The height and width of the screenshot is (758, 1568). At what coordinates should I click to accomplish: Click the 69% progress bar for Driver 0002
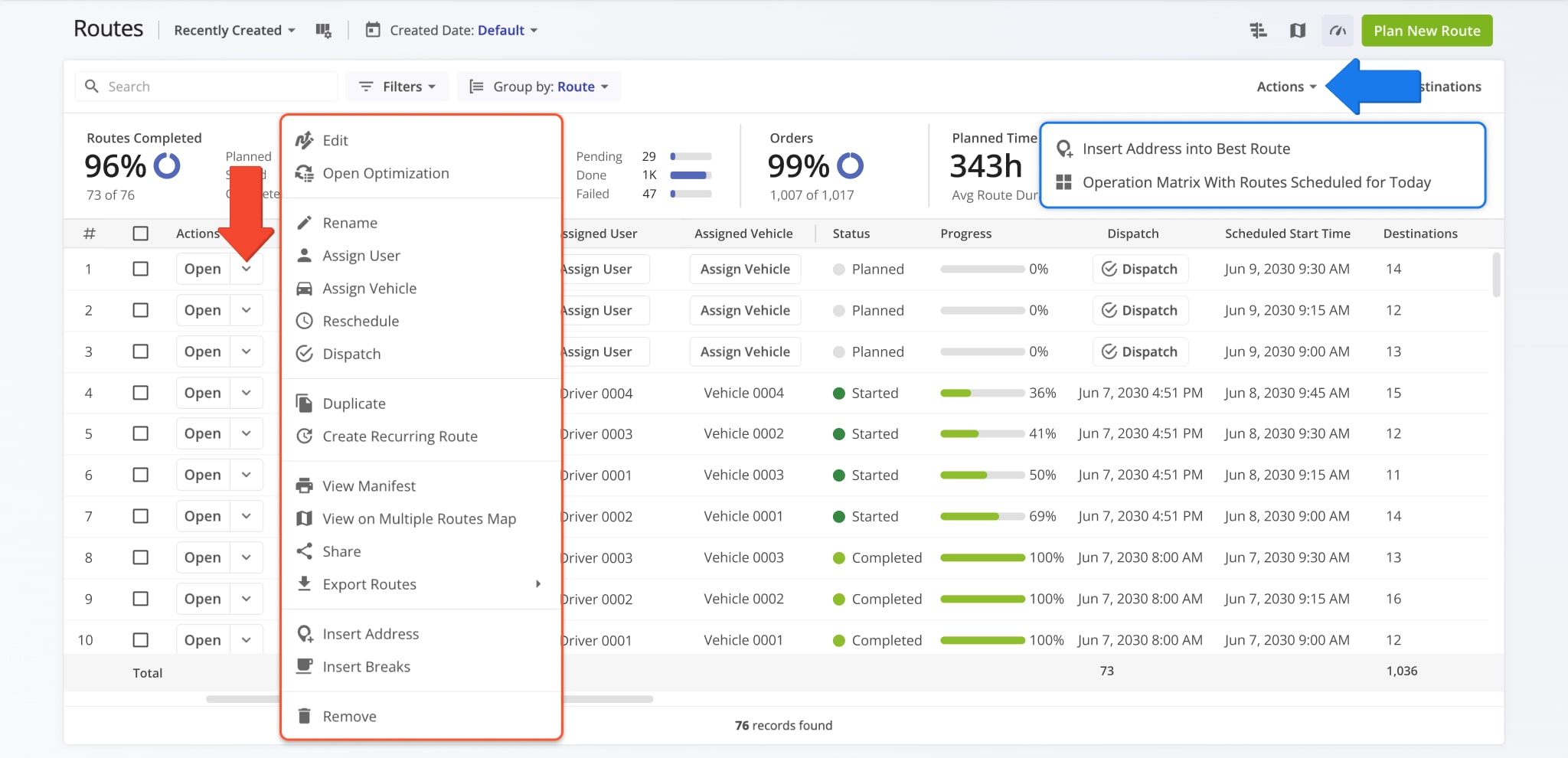[983, 516]
